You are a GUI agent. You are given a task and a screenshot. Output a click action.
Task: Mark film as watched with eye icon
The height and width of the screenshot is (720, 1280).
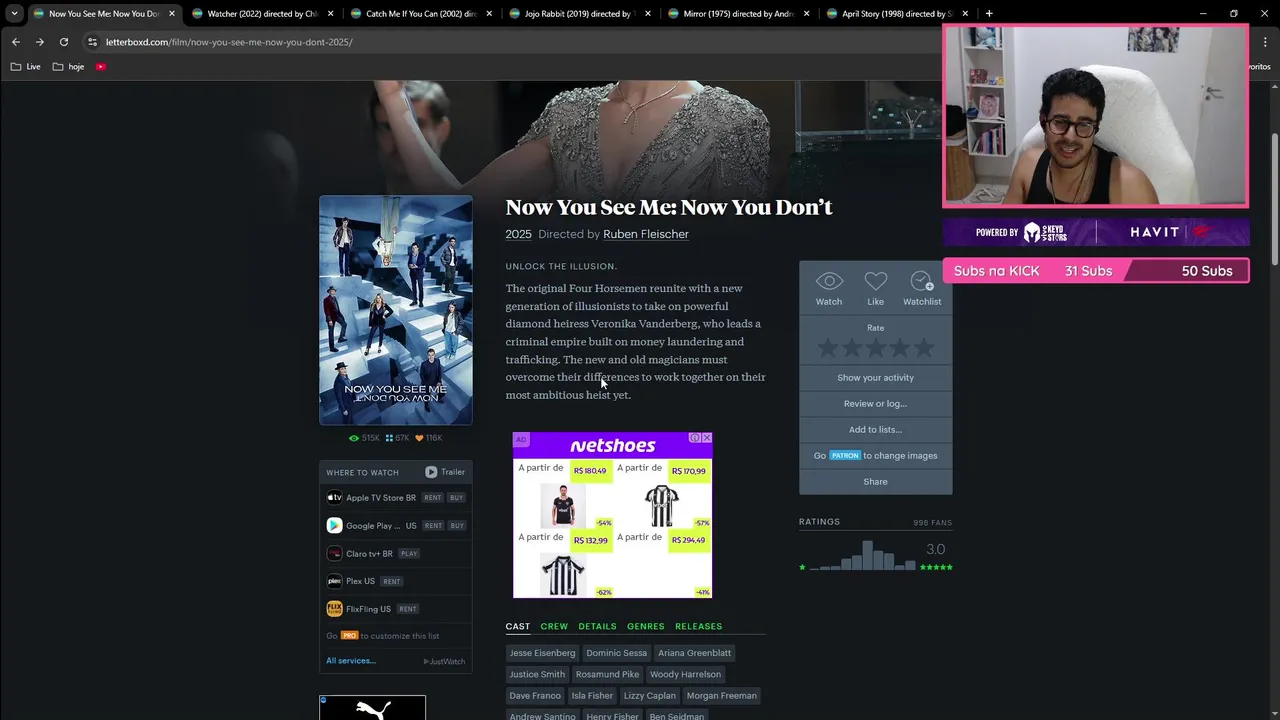[829, 282]
